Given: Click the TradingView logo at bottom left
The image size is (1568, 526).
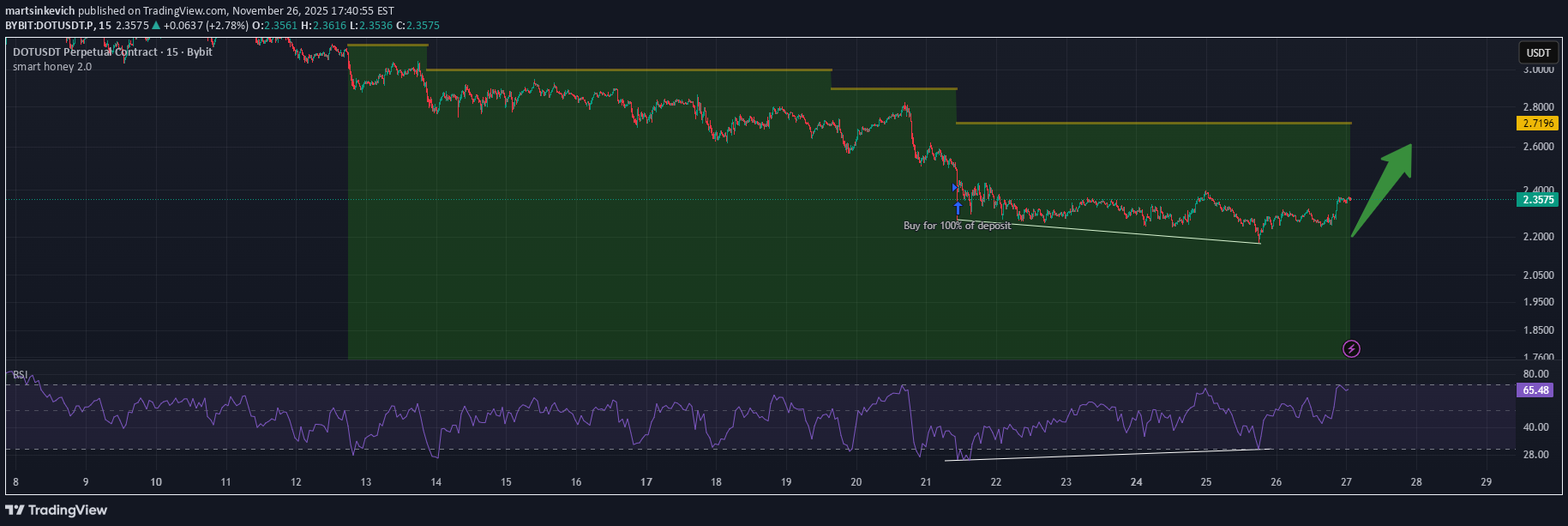Looking at the screenshot, I should pos(57,511).
